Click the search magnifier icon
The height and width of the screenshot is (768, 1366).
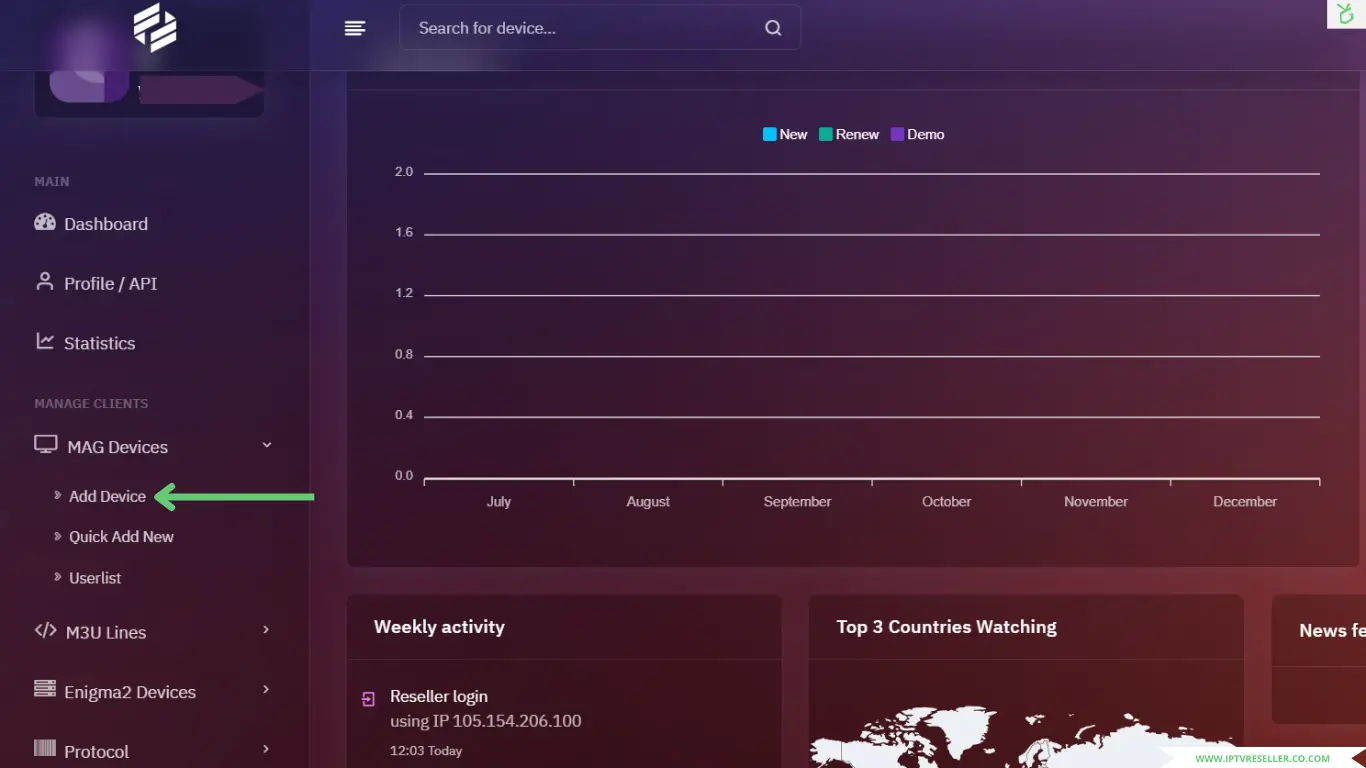pos(773,28)
